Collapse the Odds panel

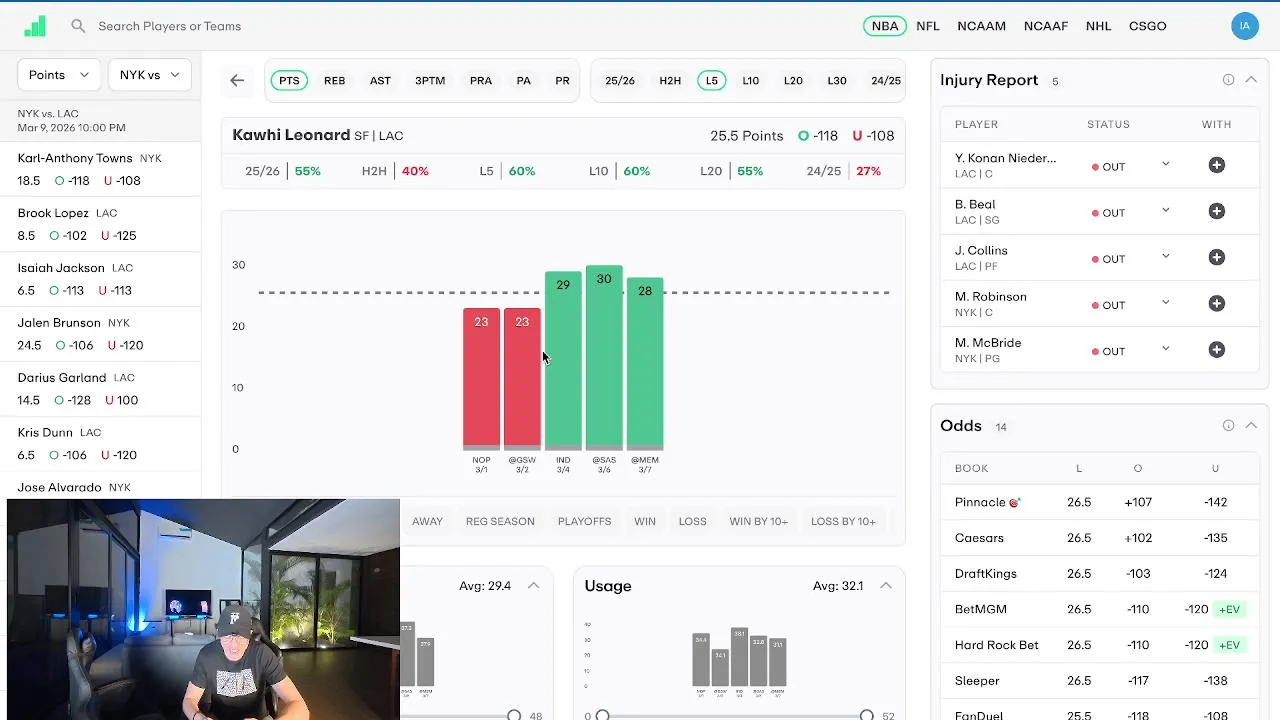[1251, 426]
